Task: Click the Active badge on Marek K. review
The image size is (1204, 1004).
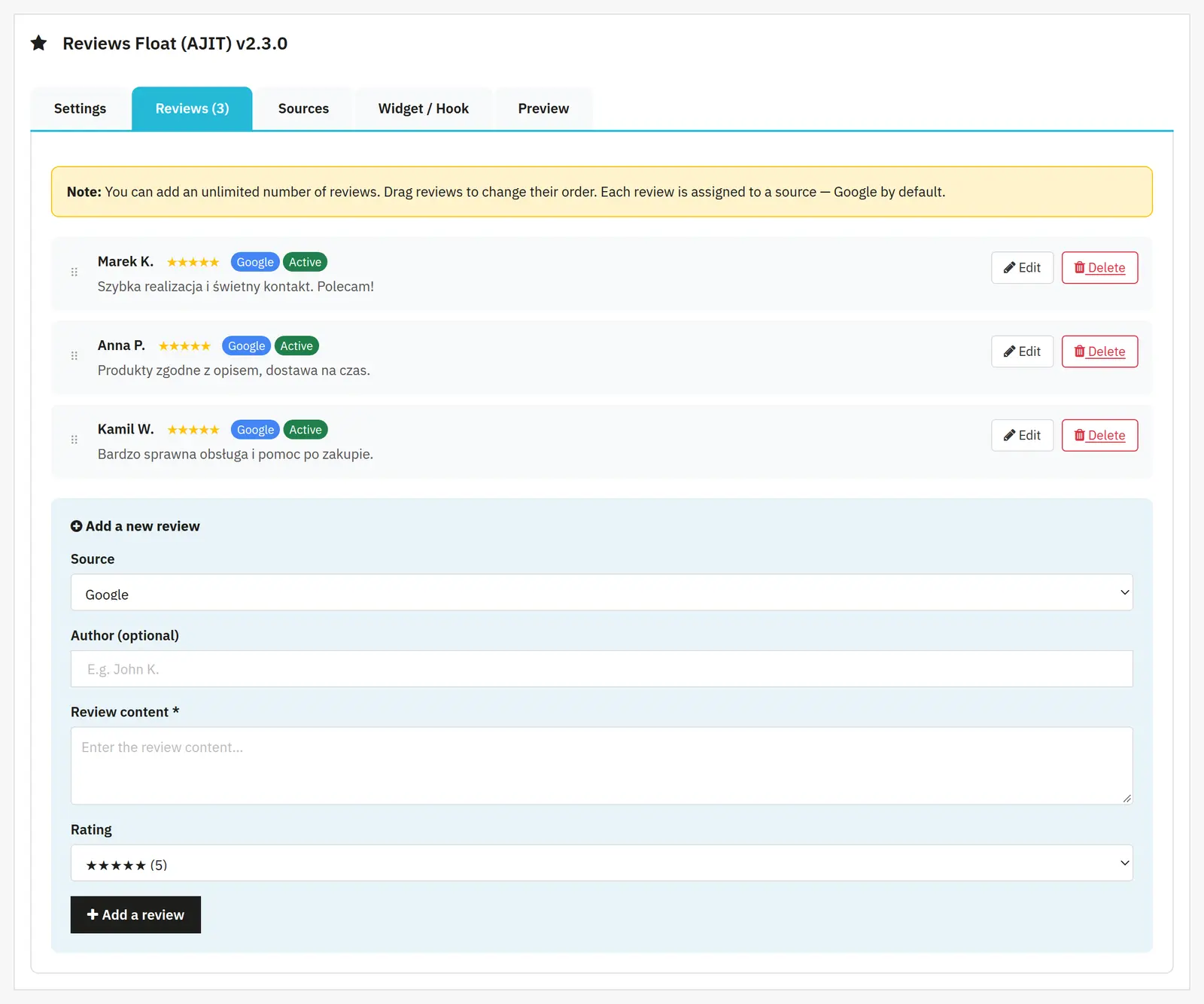Action: (x=305, y=262)
